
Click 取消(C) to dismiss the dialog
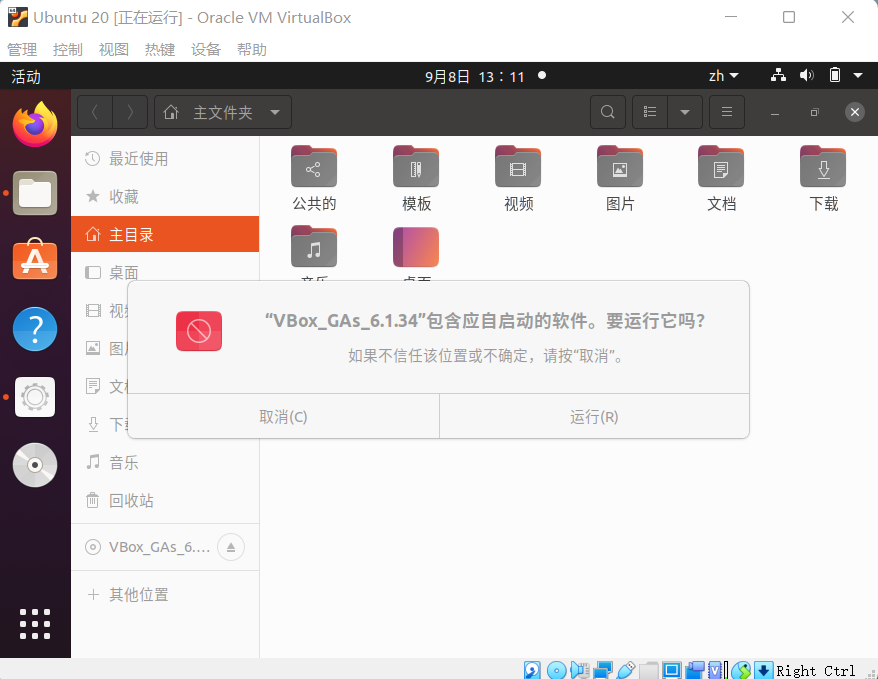pos(283,417)
